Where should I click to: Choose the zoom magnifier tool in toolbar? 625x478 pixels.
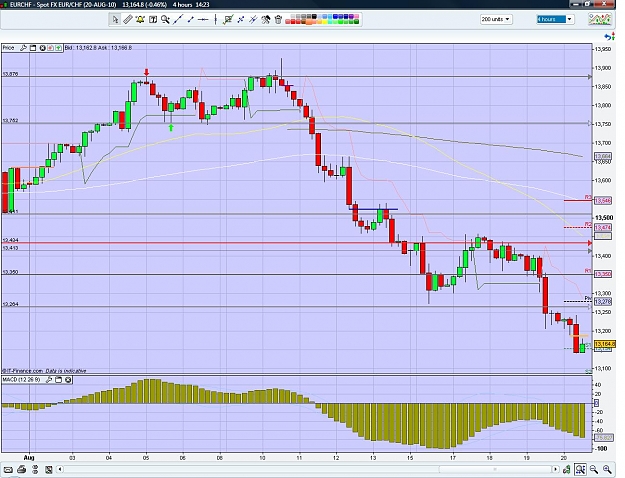click(165, 19)
